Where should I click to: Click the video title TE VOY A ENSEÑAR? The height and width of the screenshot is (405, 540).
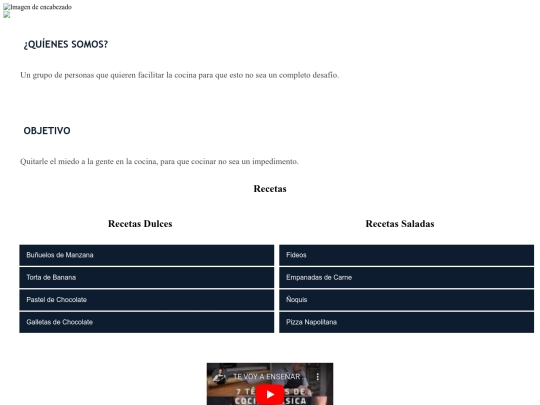269,377
